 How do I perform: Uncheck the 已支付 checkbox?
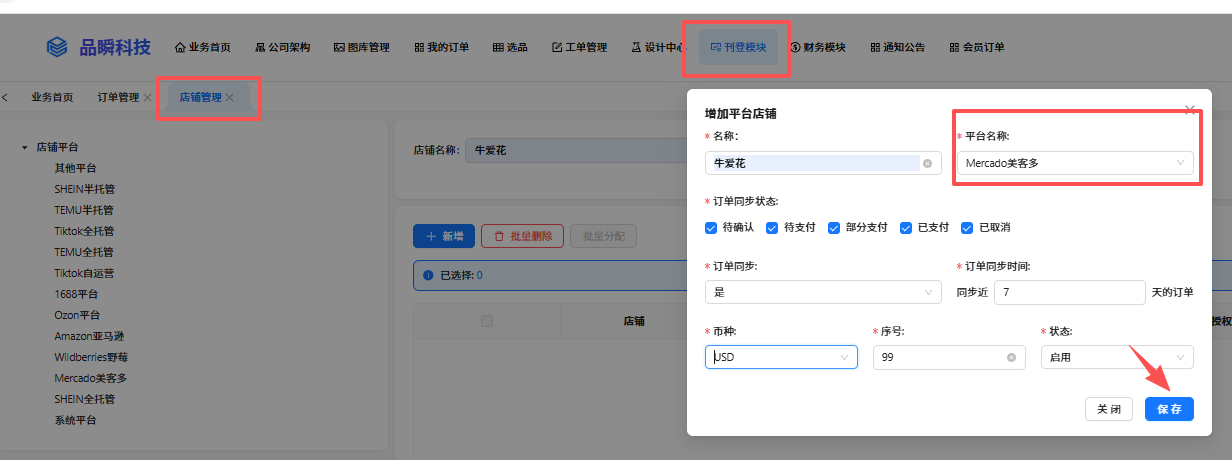click(x=906, y=228)
